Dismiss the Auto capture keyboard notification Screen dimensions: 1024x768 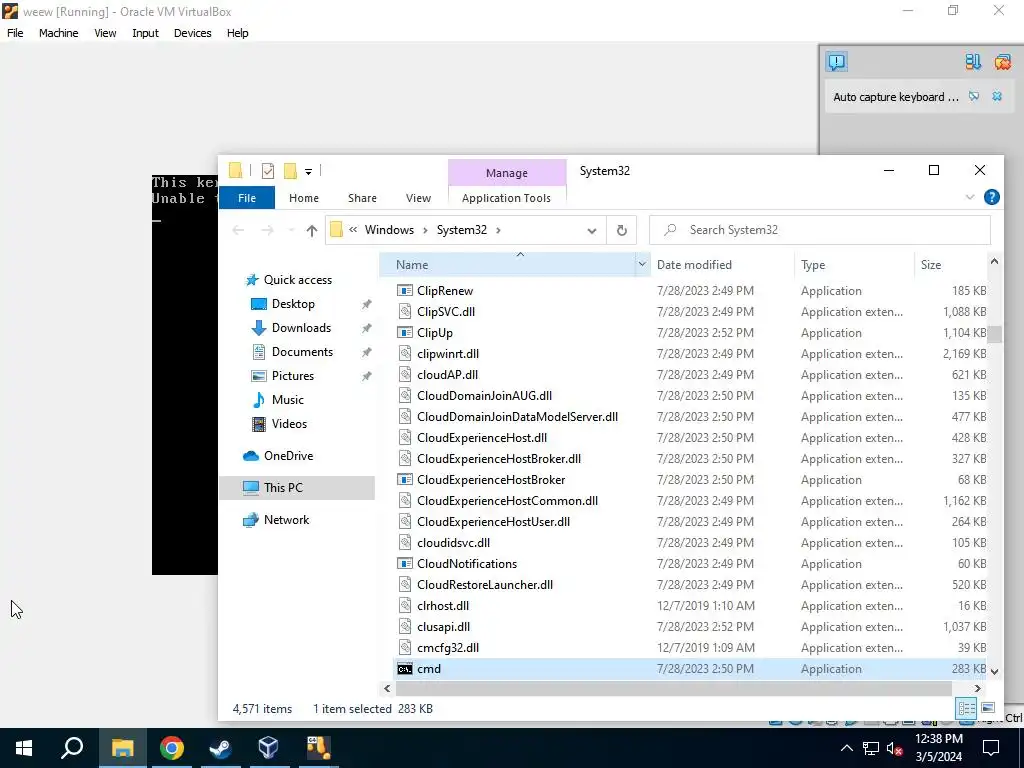(997, 97)
